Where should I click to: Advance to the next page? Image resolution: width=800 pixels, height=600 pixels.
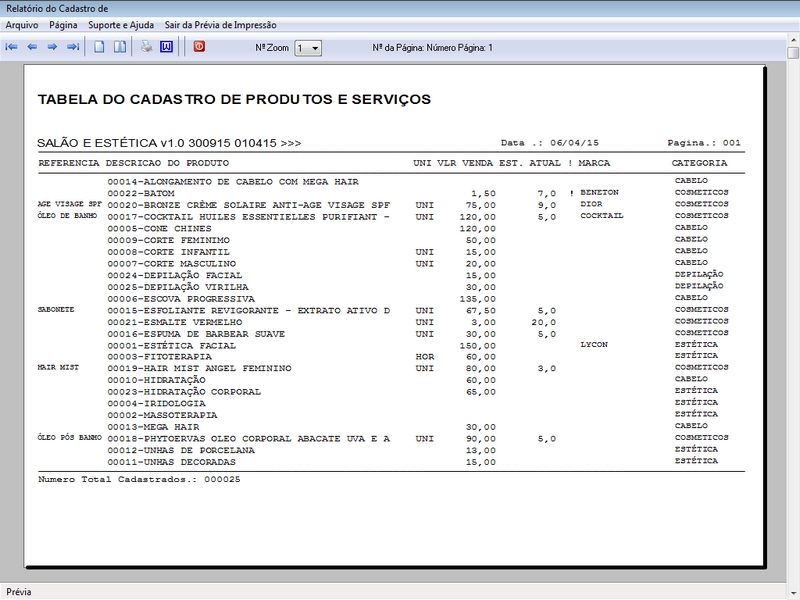[x=52, y=47]
